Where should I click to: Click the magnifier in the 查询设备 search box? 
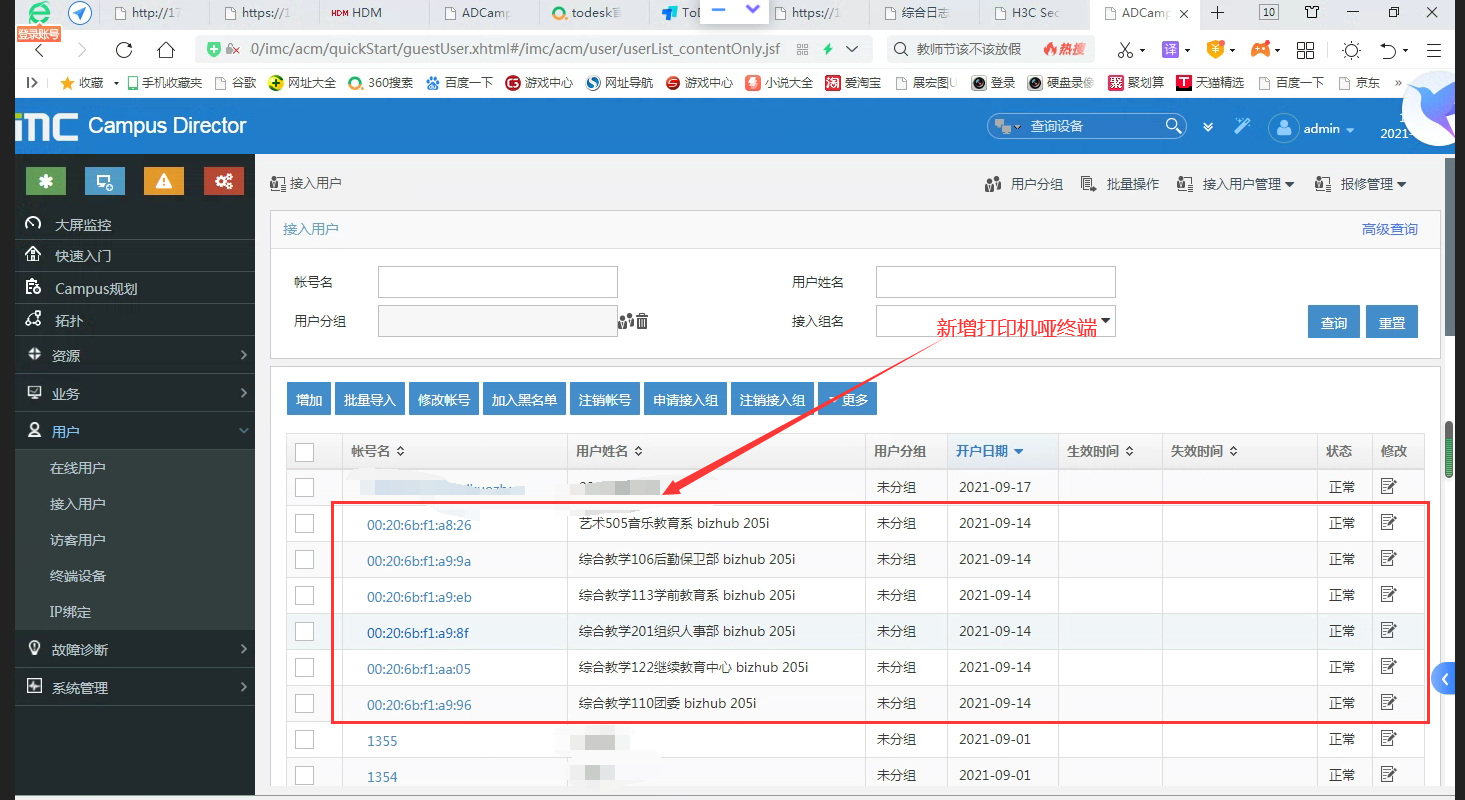(1174, 126)
